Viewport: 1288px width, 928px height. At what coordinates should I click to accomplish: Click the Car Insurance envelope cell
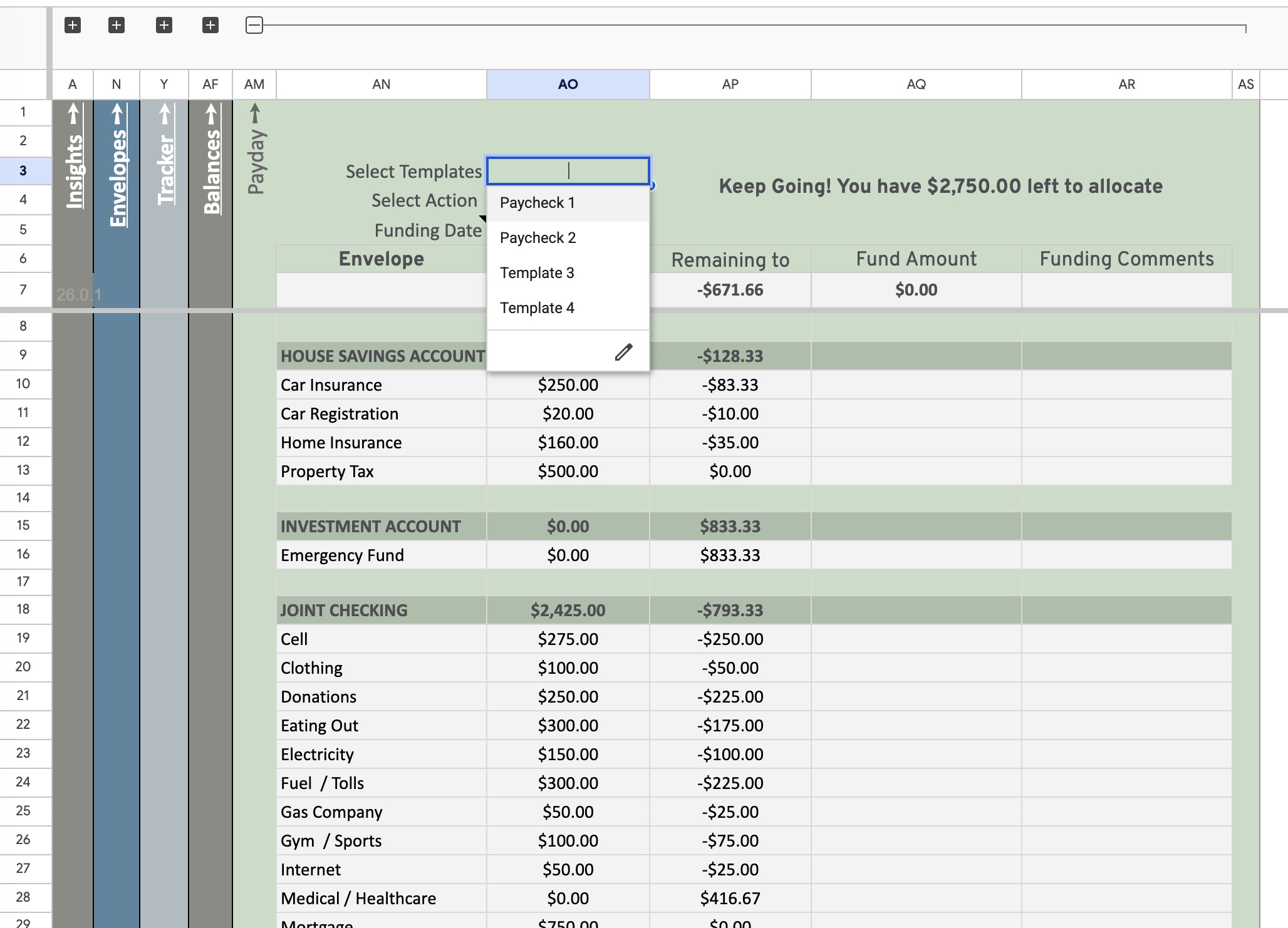click(x=382, y=385)
